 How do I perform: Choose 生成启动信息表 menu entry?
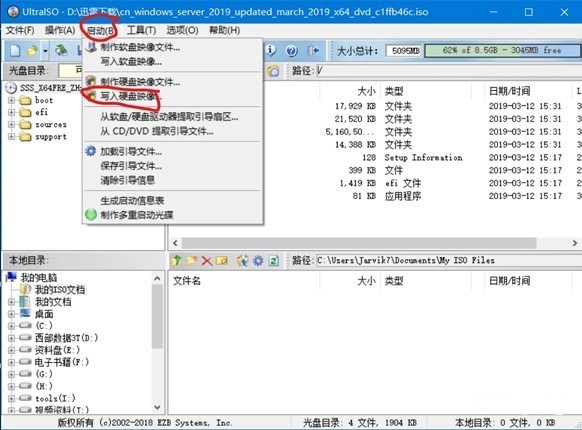point(173,201)
